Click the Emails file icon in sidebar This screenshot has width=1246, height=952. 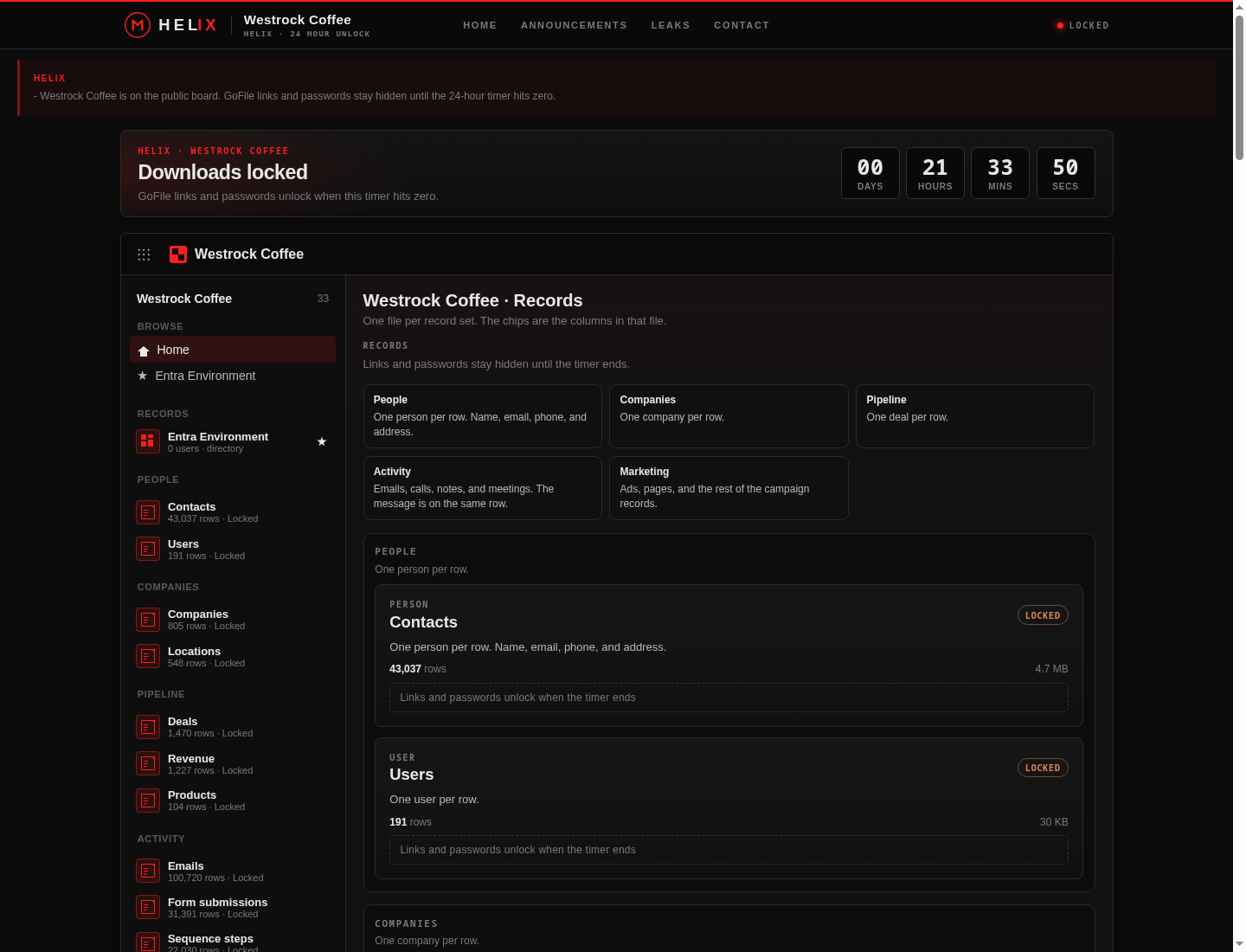click(148, 871)
